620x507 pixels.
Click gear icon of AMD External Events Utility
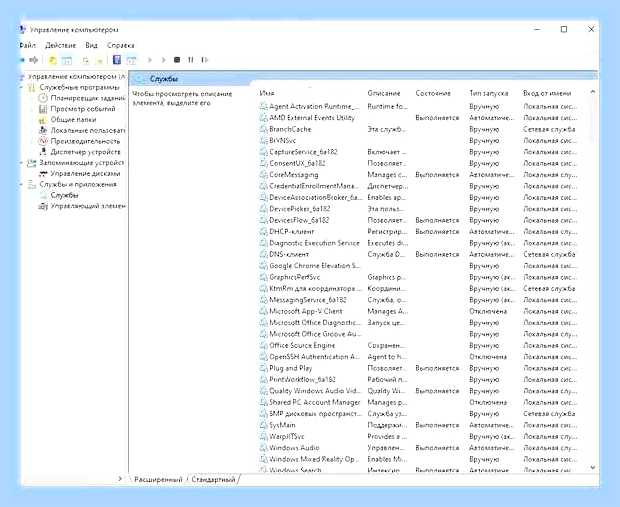click(263, 118)
